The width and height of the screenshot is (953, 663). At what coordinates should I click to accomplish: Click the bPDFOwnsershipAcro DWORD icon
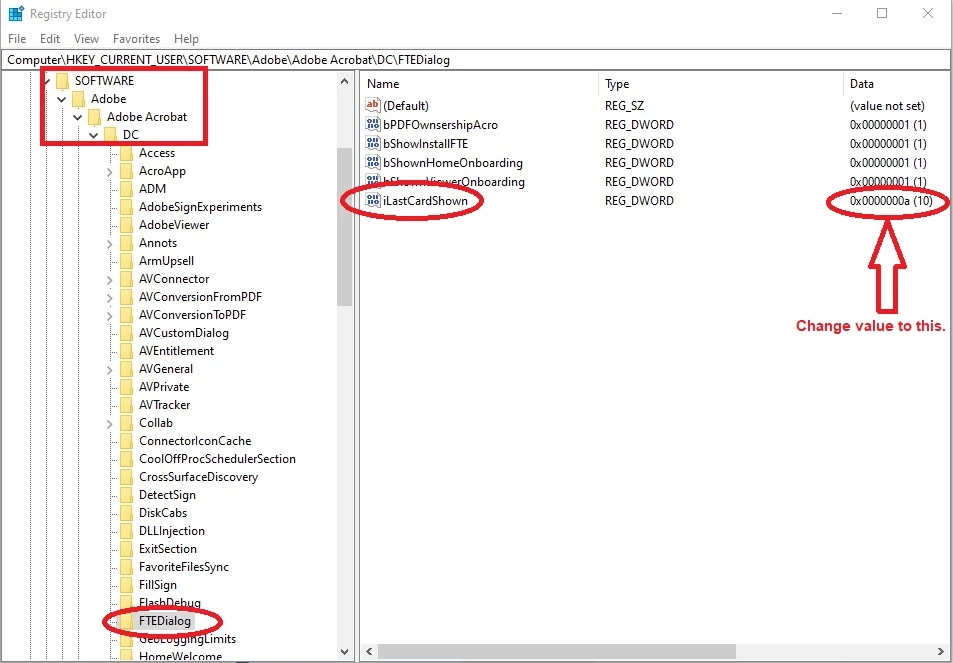373,125
